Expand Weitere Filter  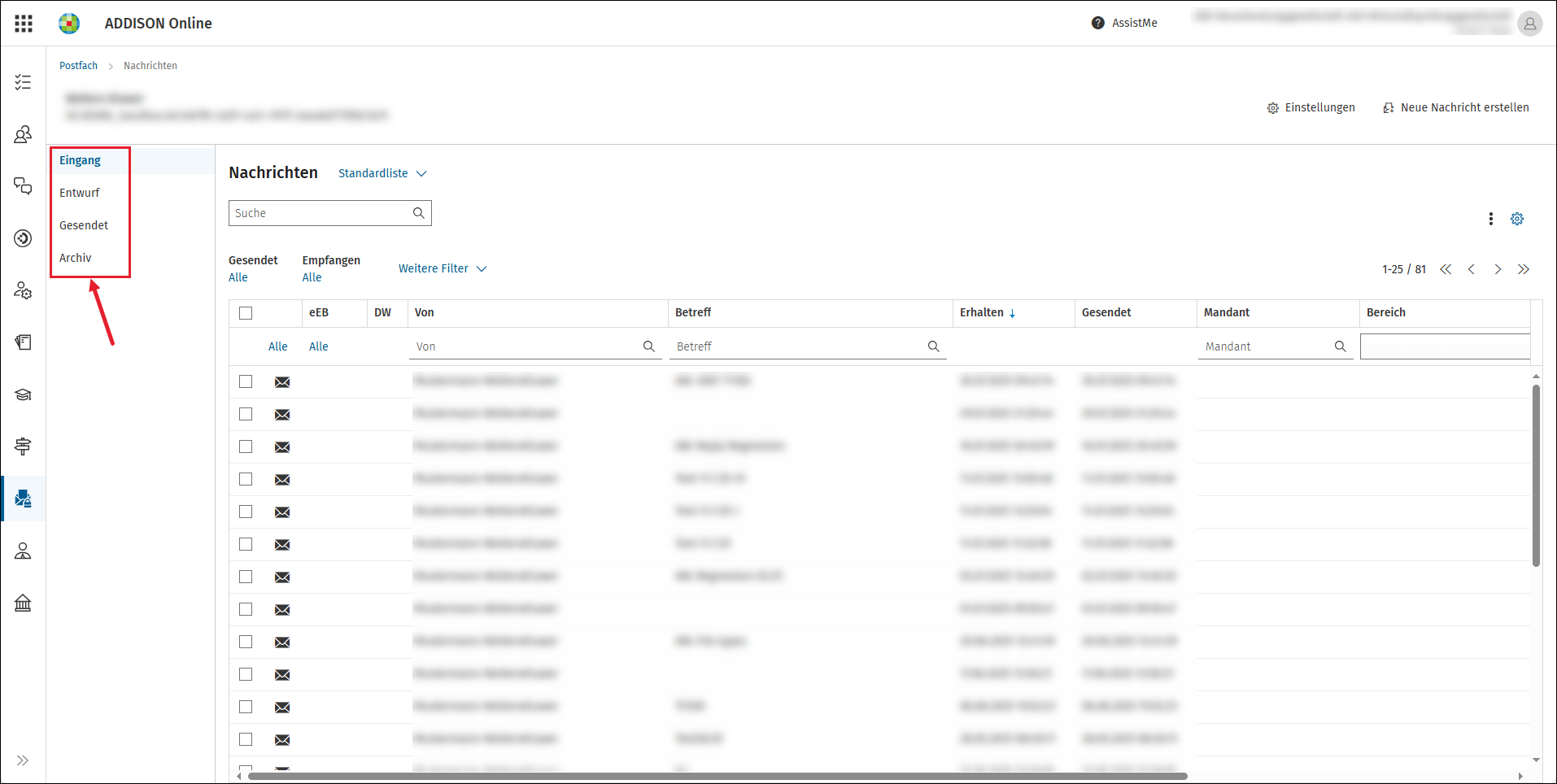(x=443, y=268)
